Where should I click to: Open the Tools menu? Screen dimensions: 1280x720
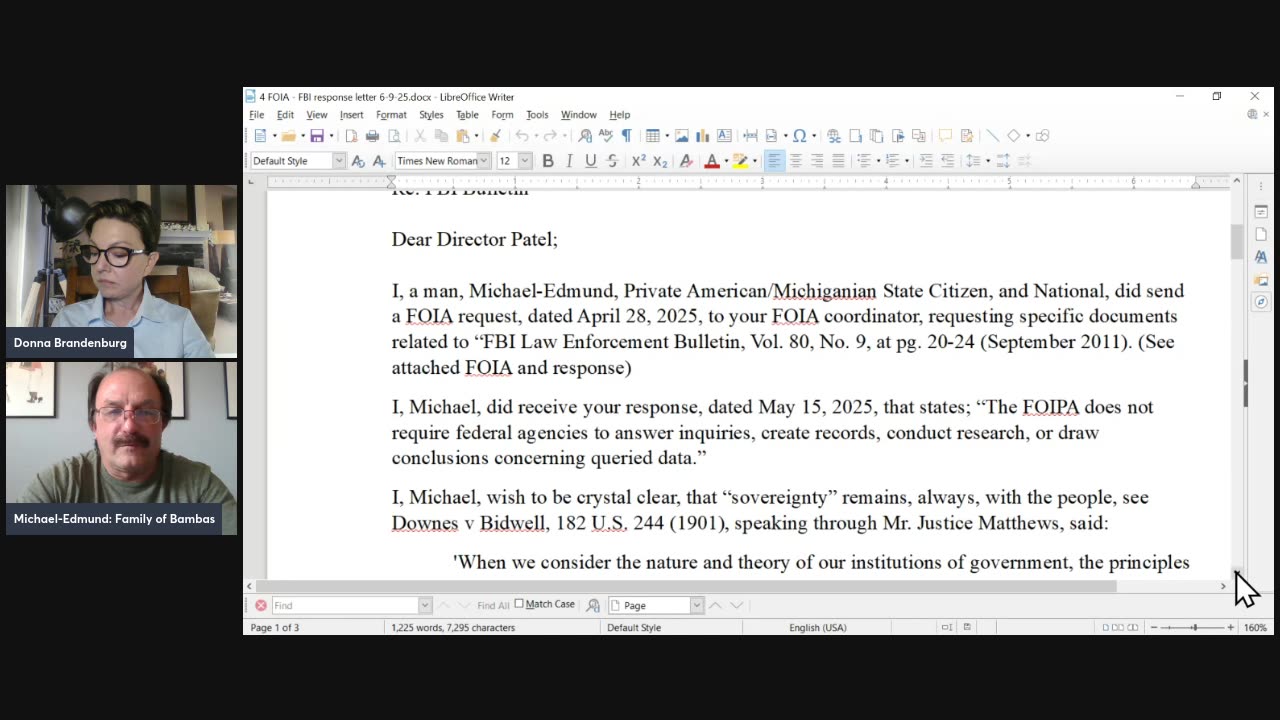click(x=537, y=115)
